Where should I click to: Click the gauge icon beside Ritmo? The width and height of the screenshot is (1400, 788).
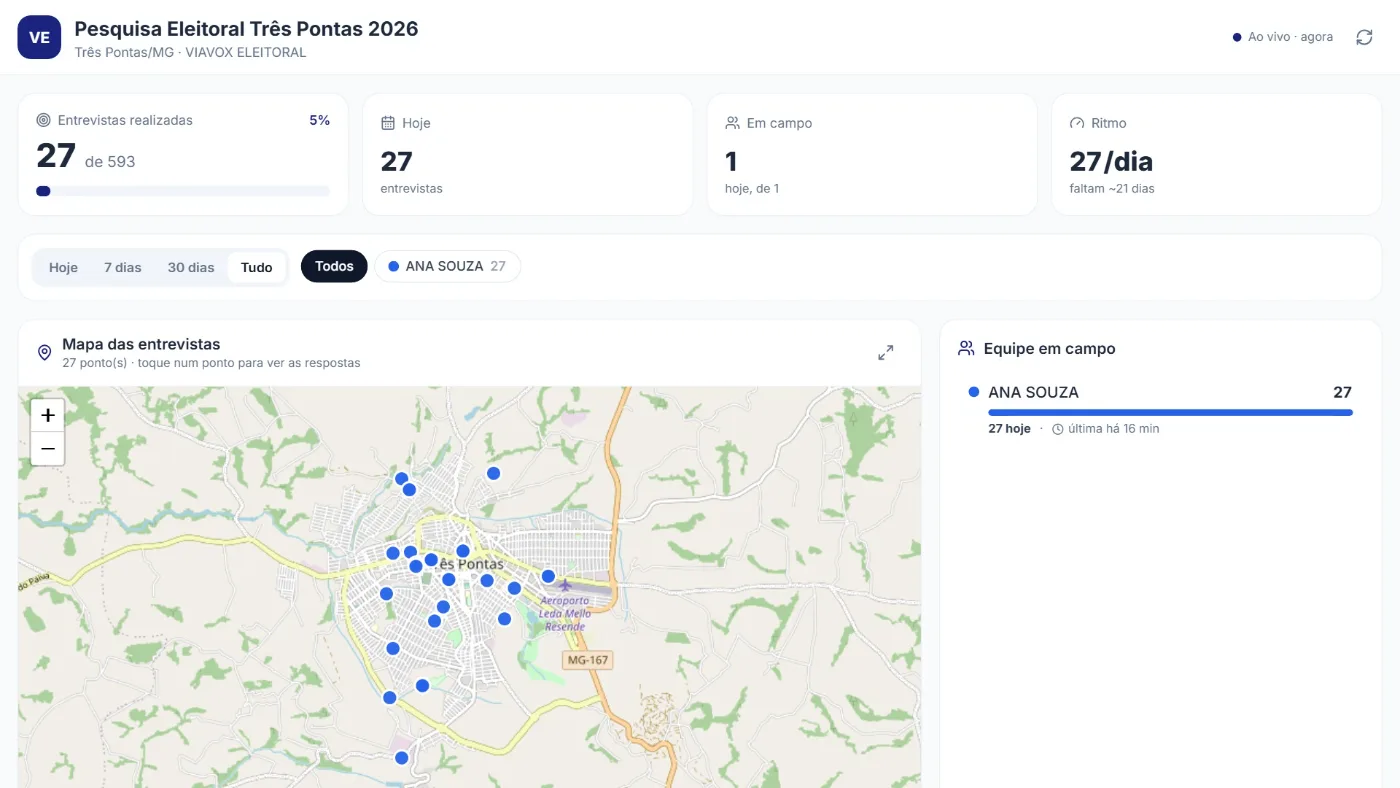click(x=1077, y=123)
